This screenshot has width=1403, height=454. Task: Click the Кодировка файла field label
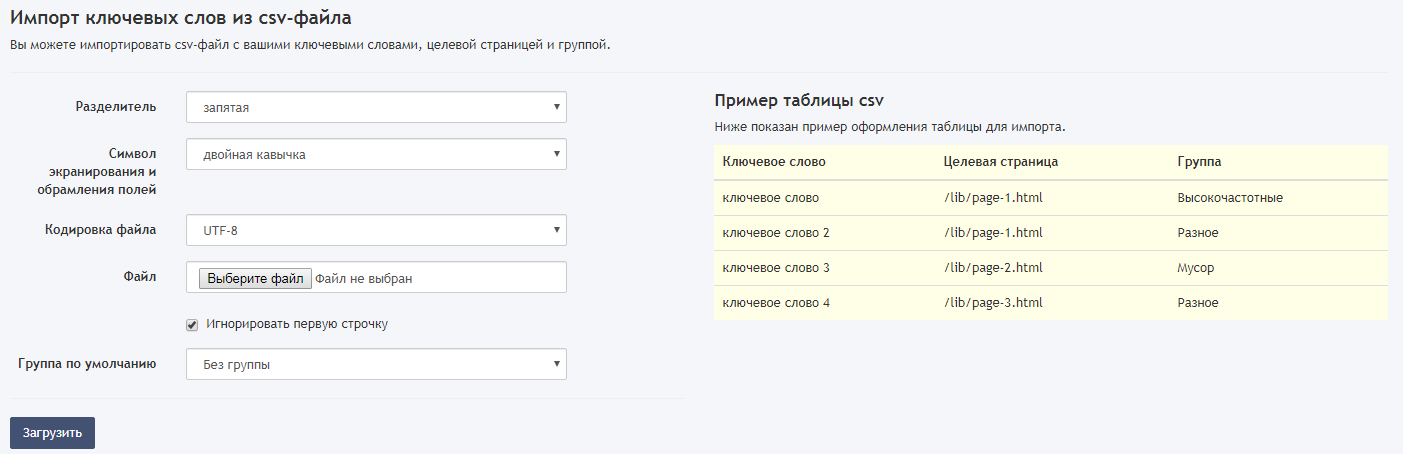click(x=100, y=229)
